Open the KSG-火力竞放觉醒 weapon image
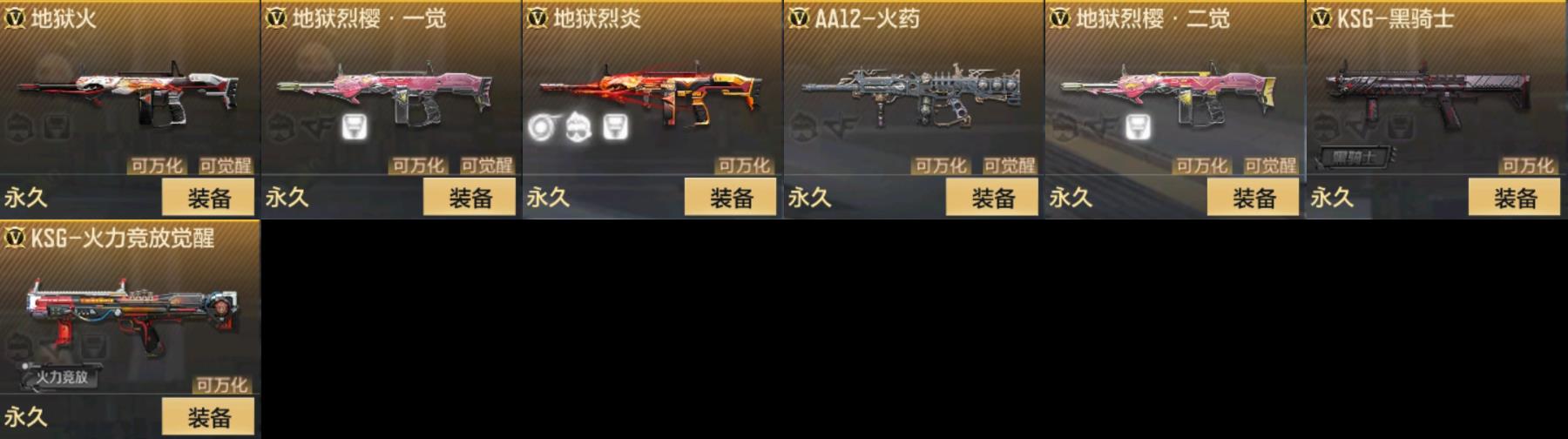Image resolution: width=1568 pixels, height=439 pixels. (x=131, y=315)
